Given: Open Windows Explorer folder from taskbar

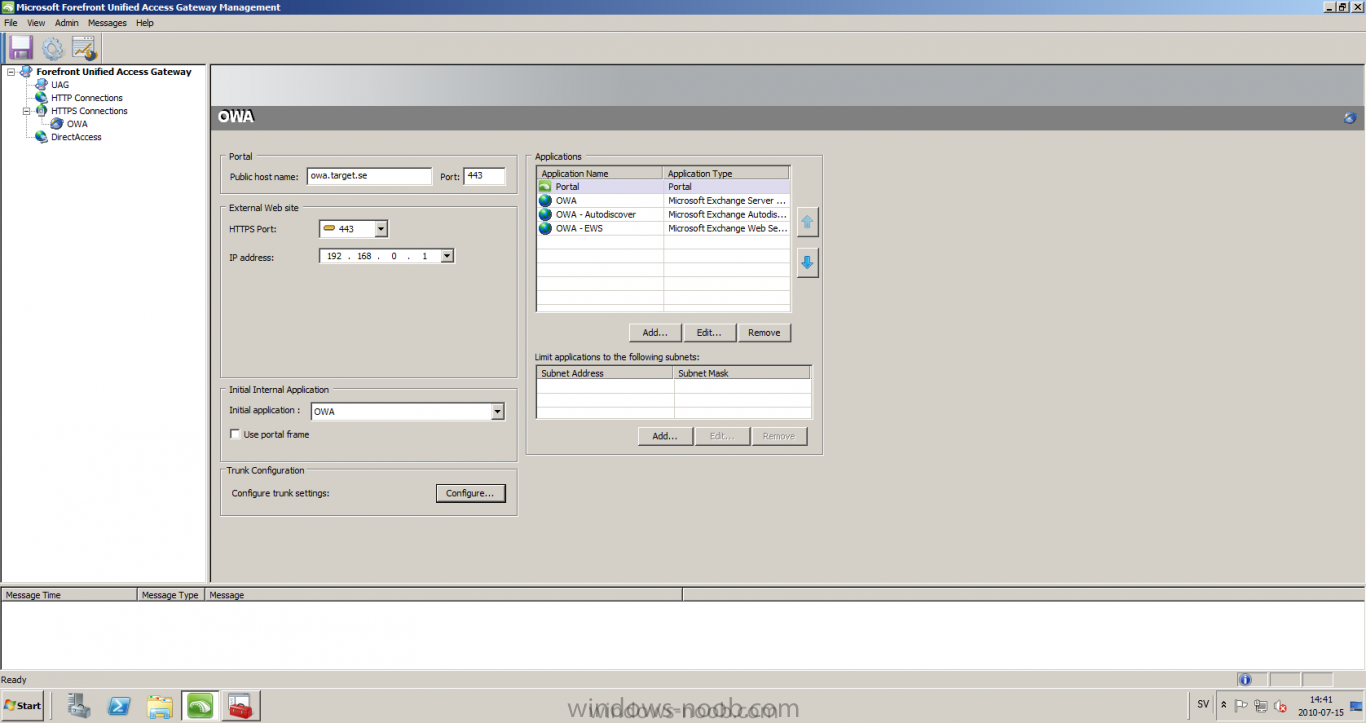Looking at the screenshot, I should click(159, 705).
